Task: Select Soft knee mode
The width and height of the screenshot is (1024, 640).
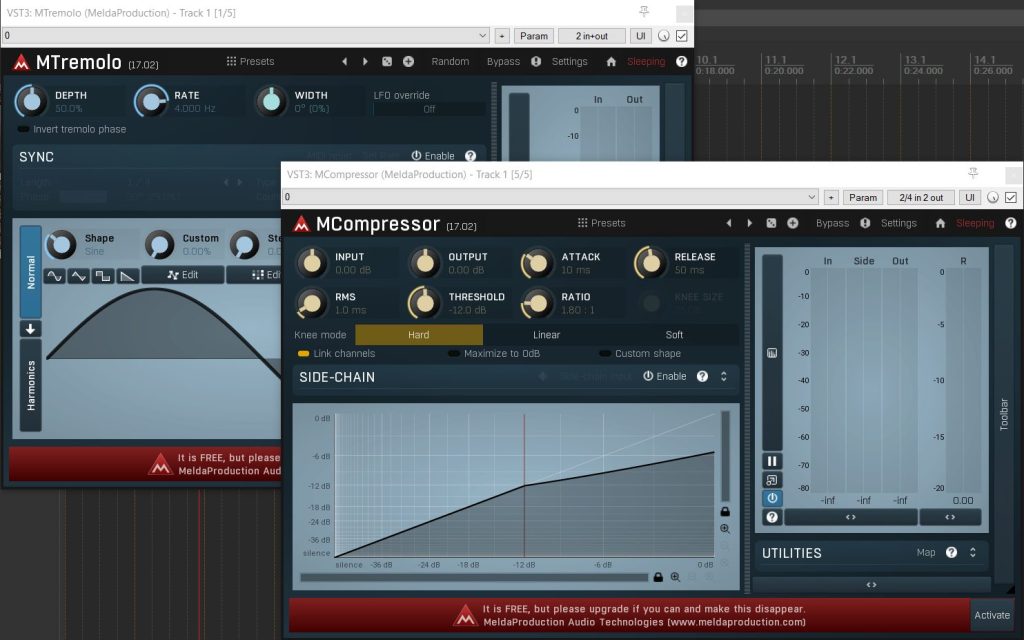Action: click(x=674, y=335)
